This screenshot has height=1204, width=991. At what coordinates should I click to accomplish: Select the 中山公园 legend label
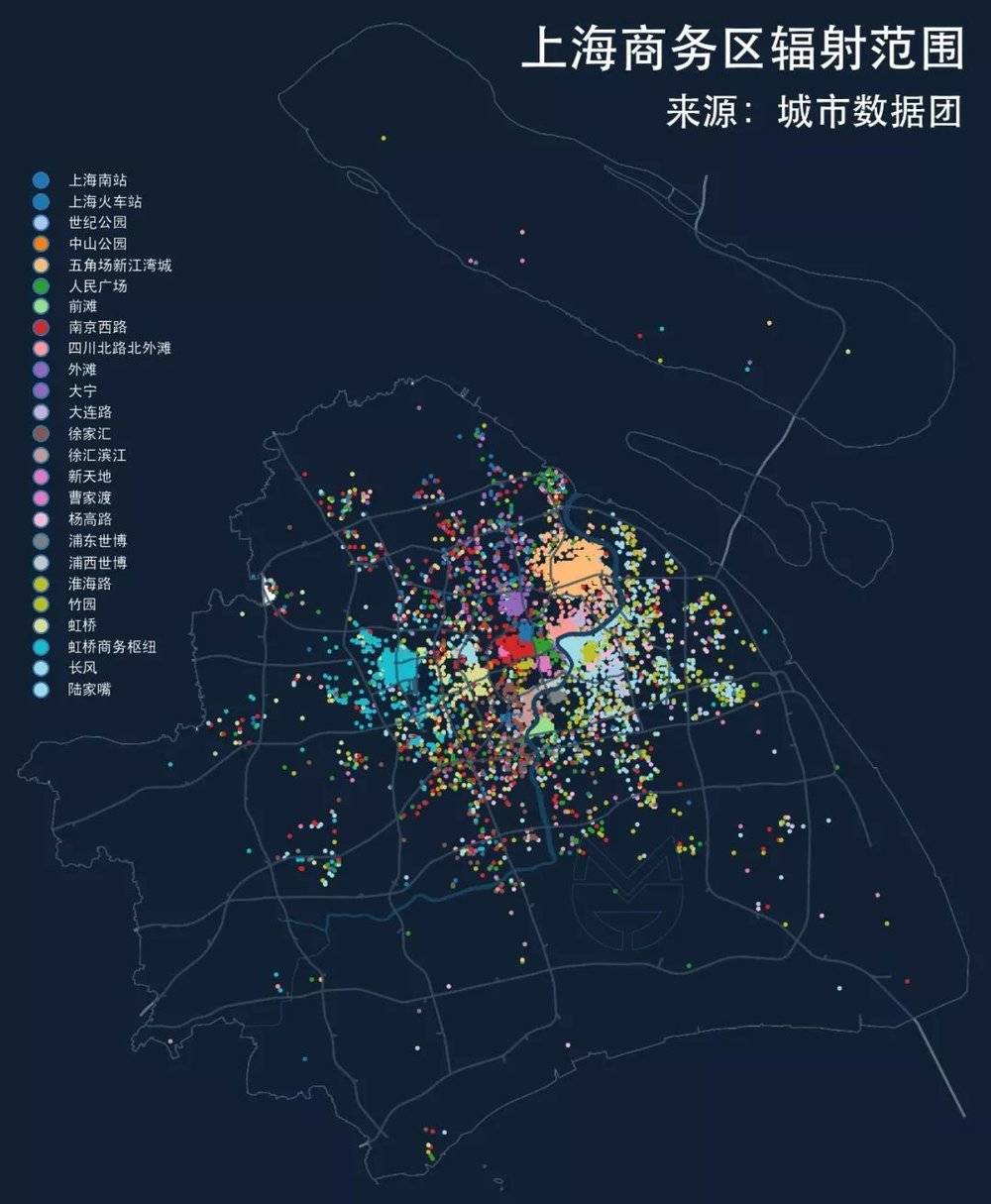point(97,244)
